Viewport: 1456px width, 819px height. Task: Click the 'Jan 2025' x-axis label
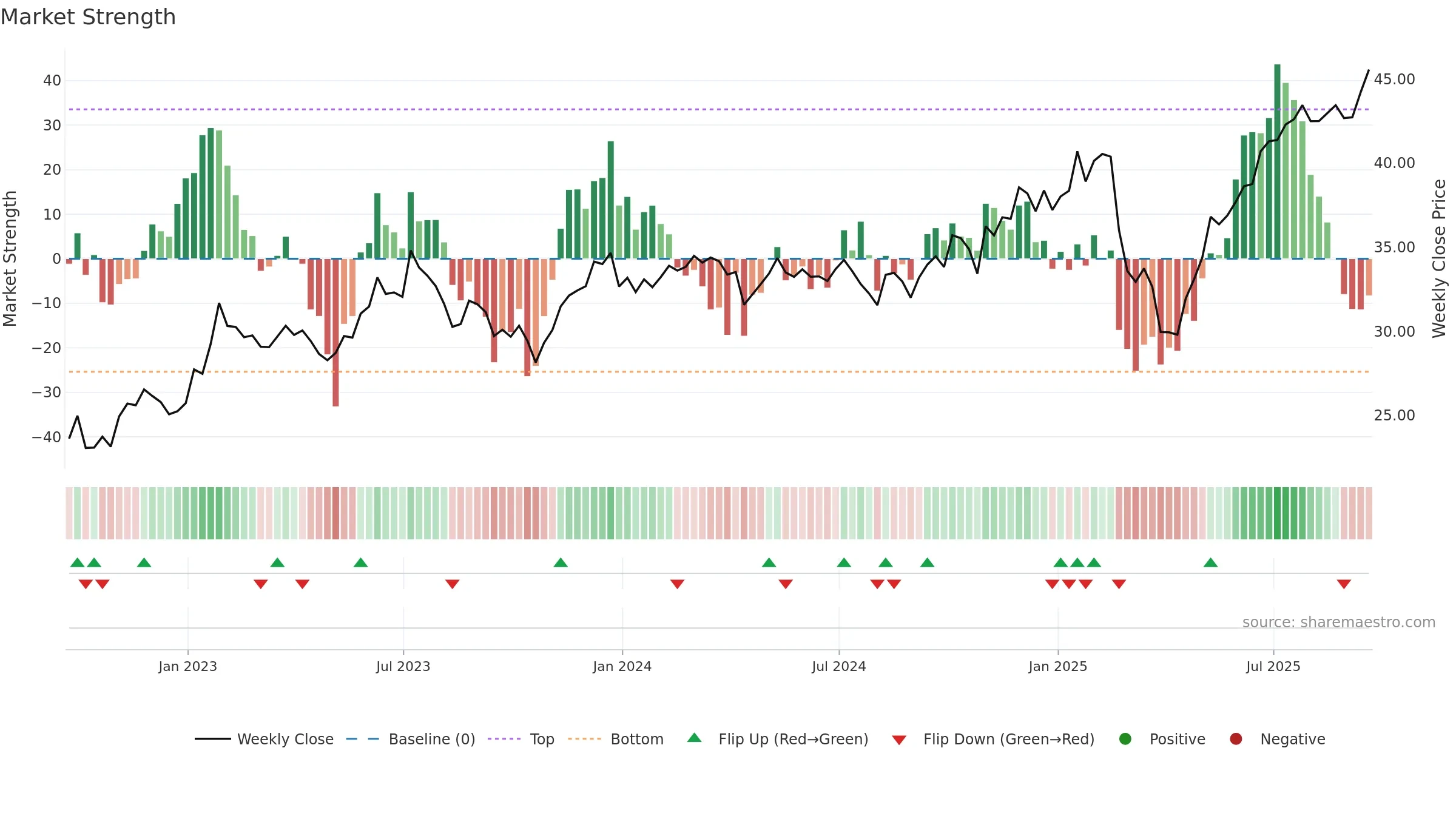(x=1058, y=666)
